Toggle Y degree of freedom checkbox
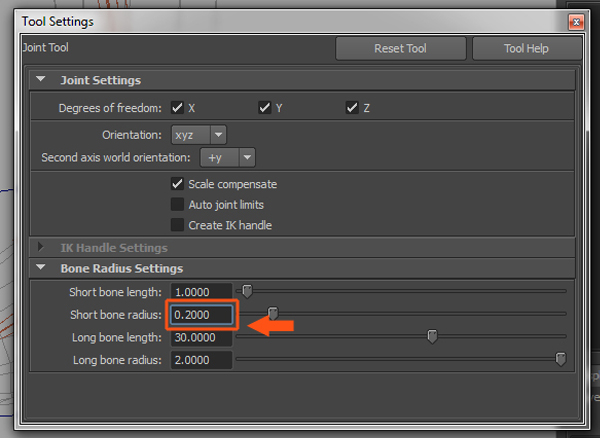This screenshot has width=600, height=438. (264, 107)
